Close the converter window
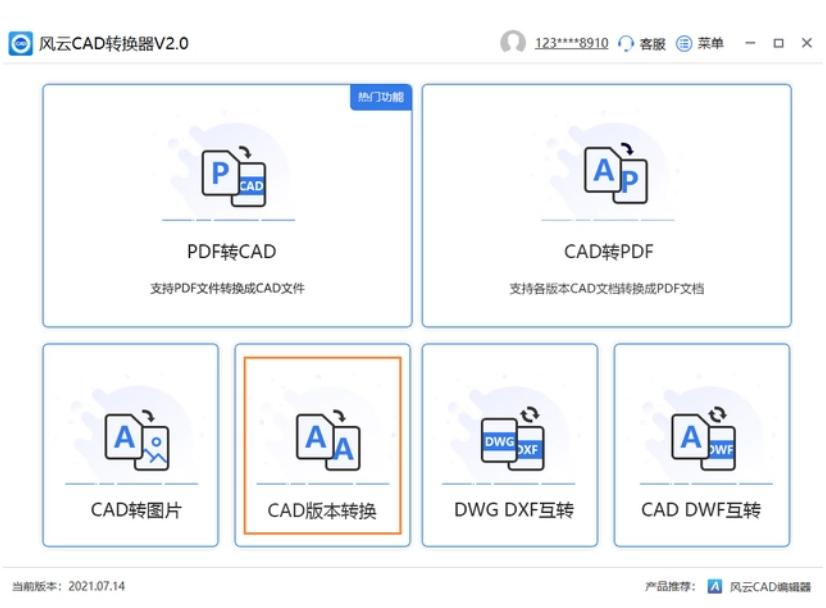826x608 pixels. coord(807,43)
